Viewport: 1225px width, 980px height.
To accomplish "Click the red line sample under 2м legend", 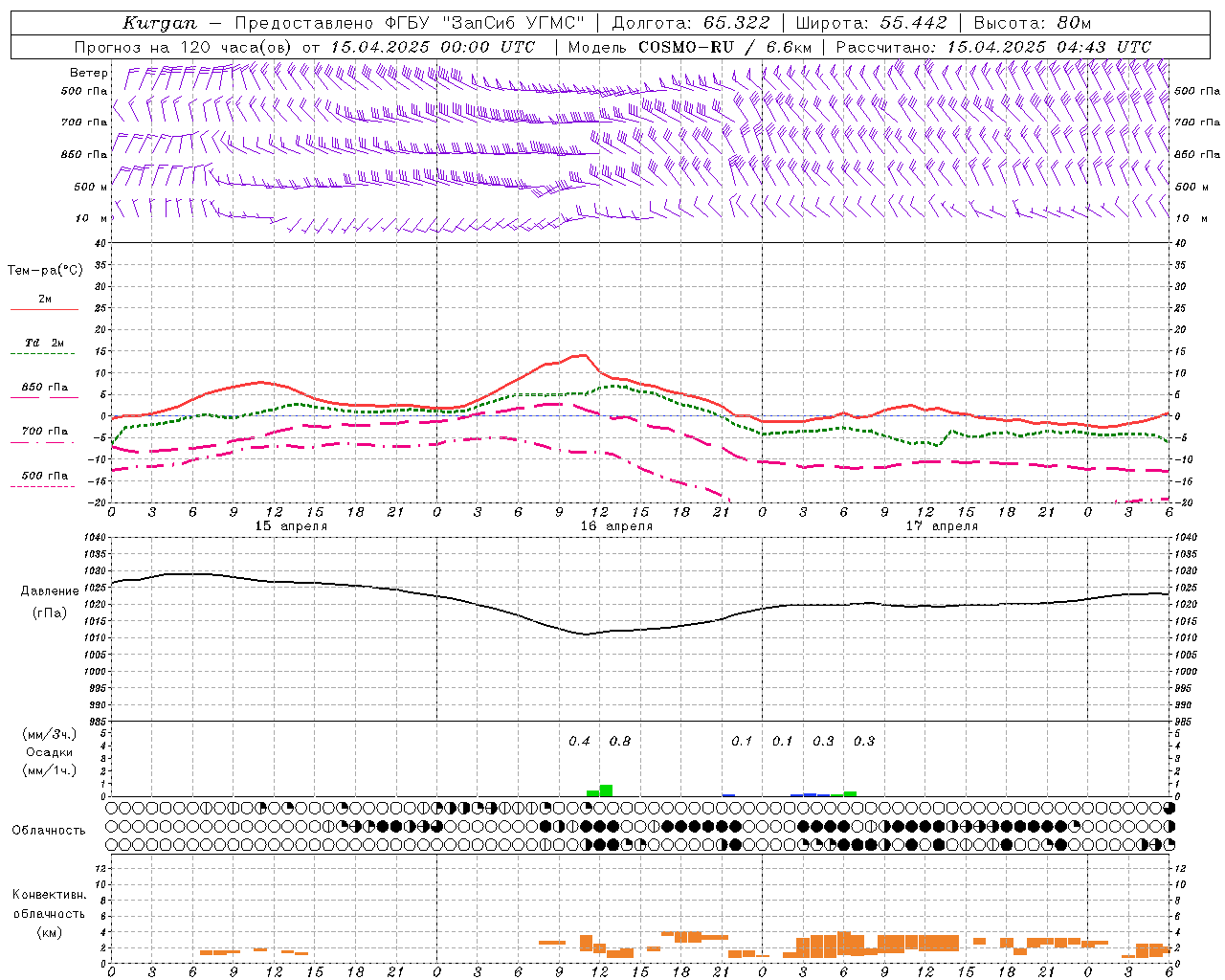I will (x=44, y=310).
